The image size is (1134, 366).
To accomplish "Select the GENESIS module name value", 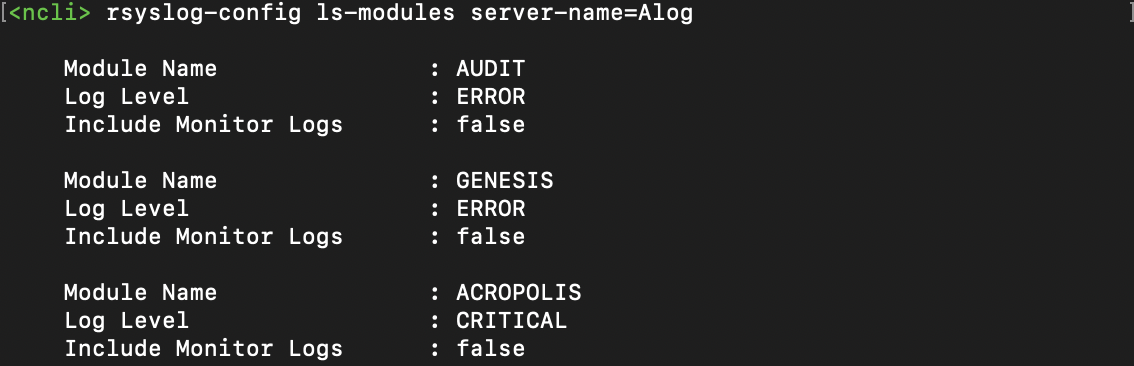I will [x=505, y=180].
